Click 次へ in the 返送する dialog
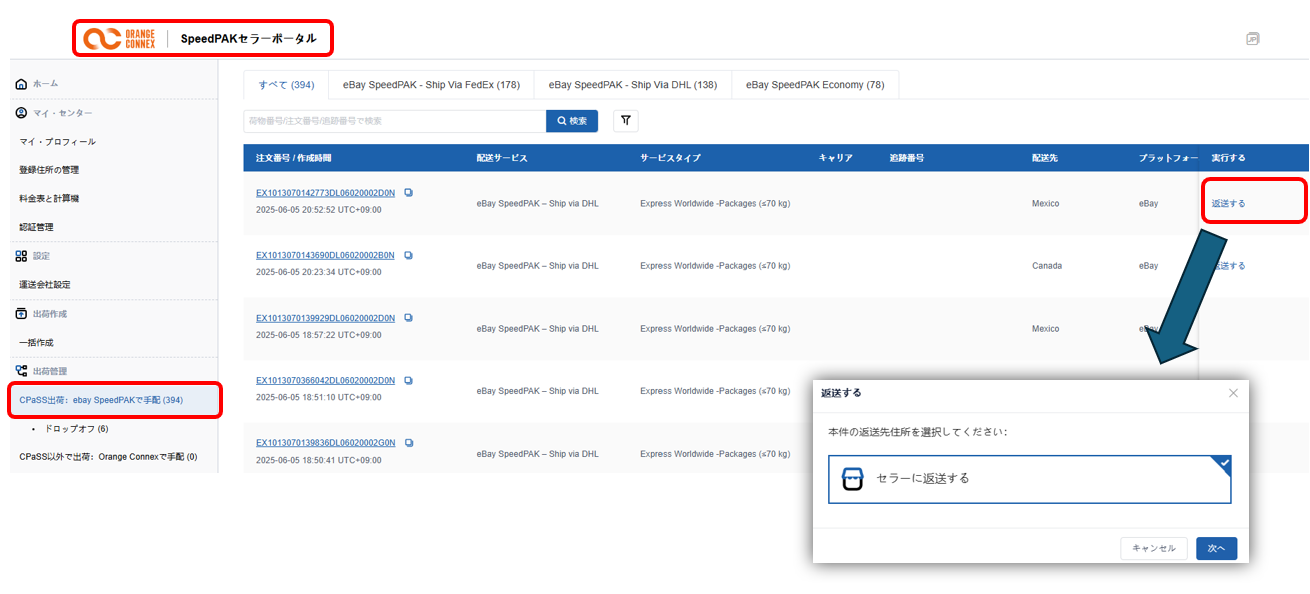1310x594 pixels. (1216, 548)
